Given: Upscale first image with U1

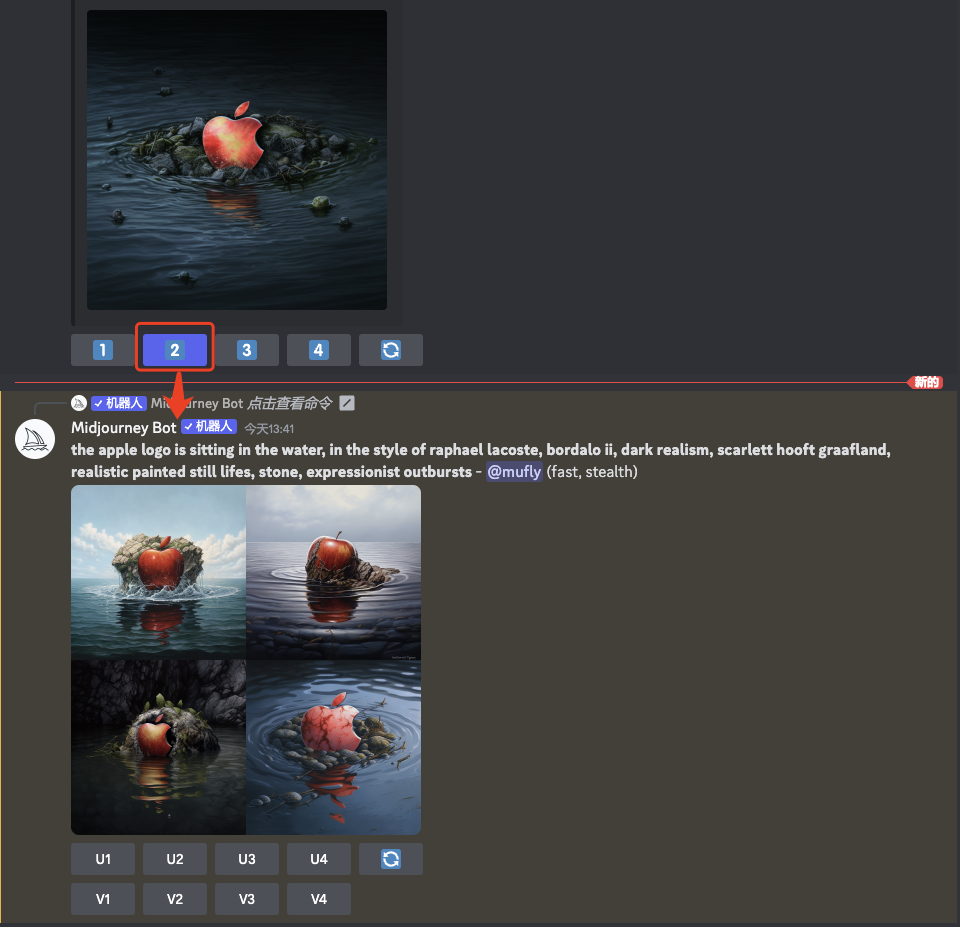Looking at the screenshot, I should (x=103, y=859).
